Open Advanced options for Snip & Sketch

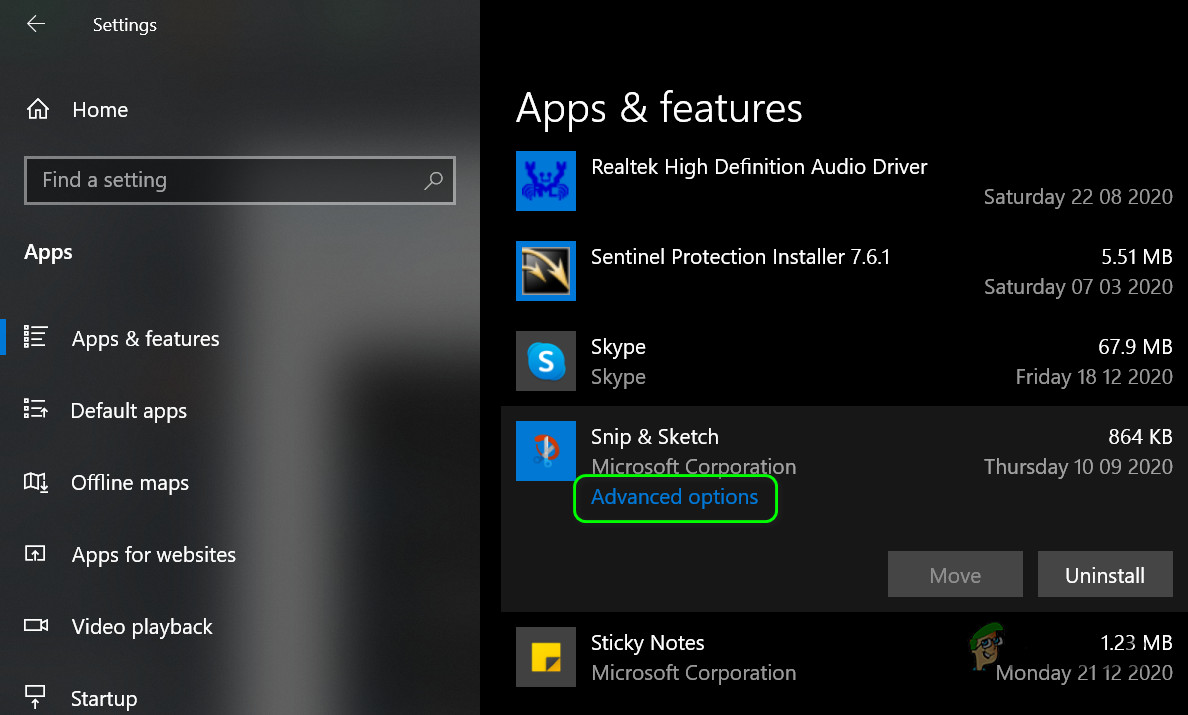click(x=674, y=497)
